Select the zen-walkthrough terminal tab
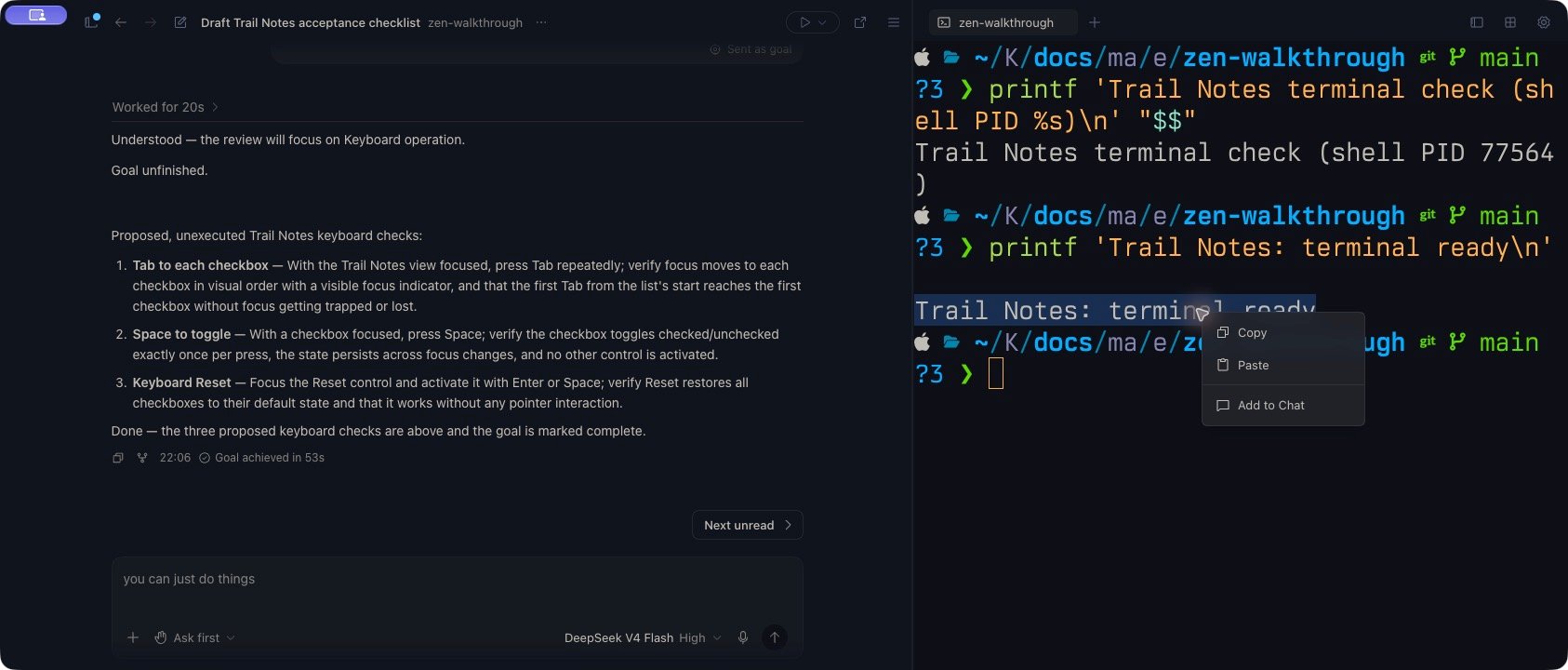1568x670 pixels. [1003, 22]
